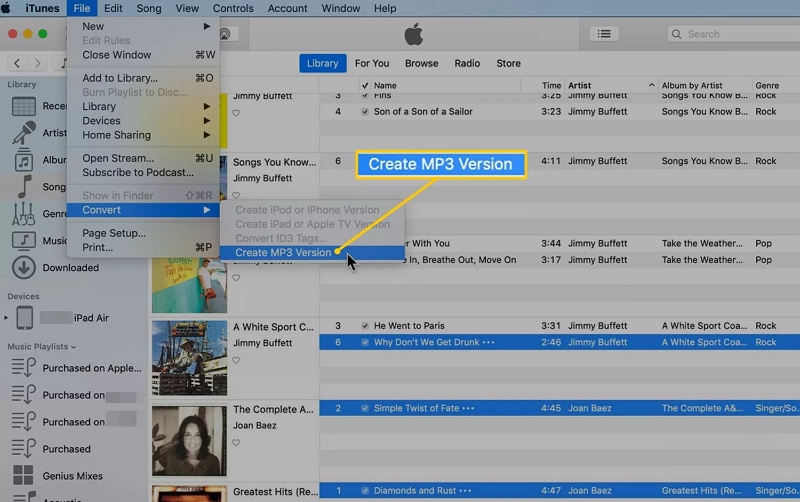The image size is (800, 502).
Task: Open the File menu
Action: click(82, 8)
